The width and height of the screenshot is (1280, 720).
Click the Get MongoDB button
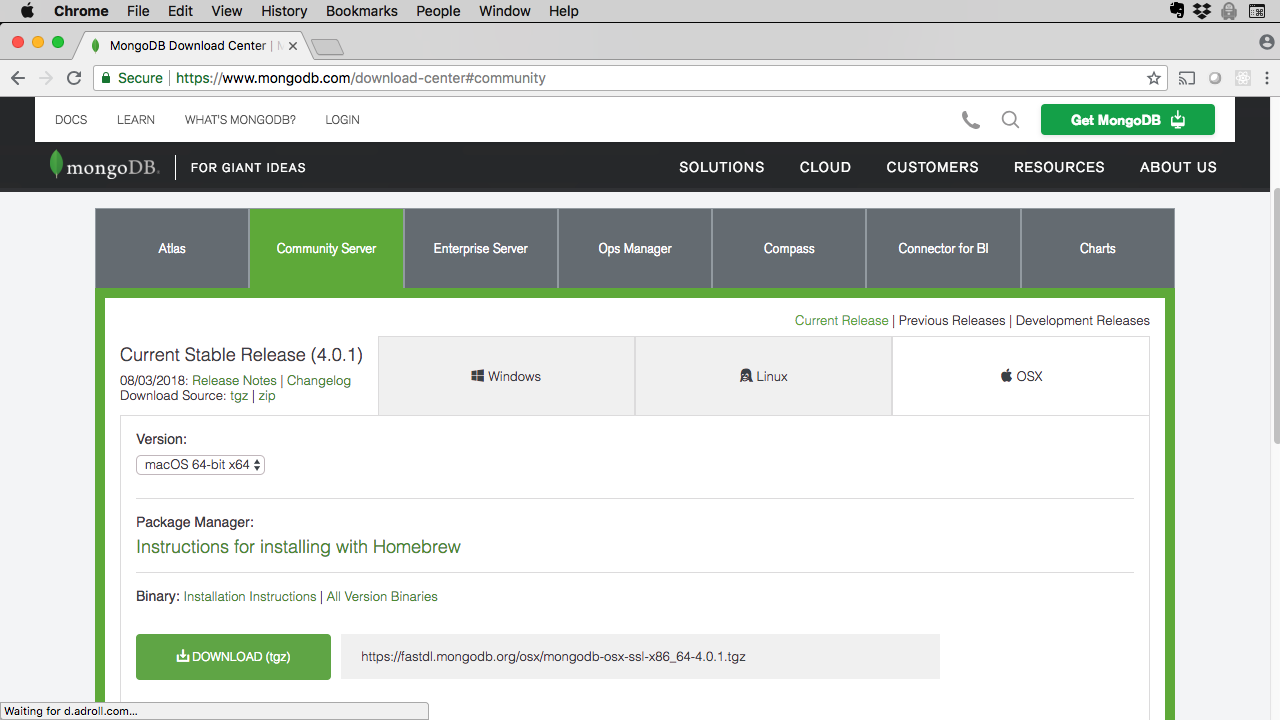[x=1128, y=120]
